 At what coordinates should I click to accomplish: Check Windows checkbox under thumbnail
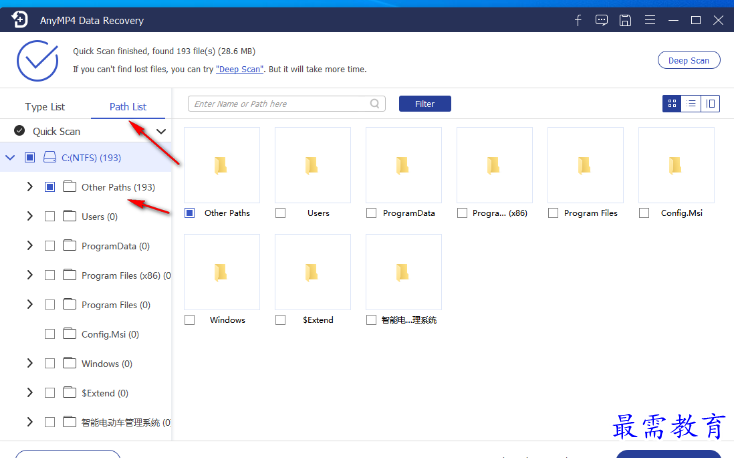[190, 320]
